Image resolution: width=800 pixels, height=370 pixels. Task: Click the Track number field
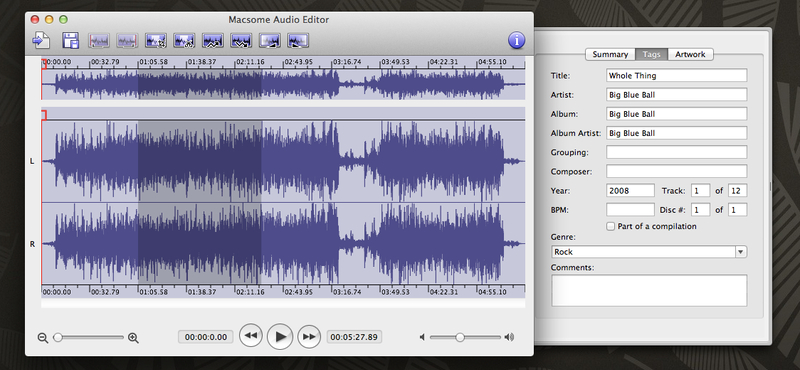pos(700,190)
